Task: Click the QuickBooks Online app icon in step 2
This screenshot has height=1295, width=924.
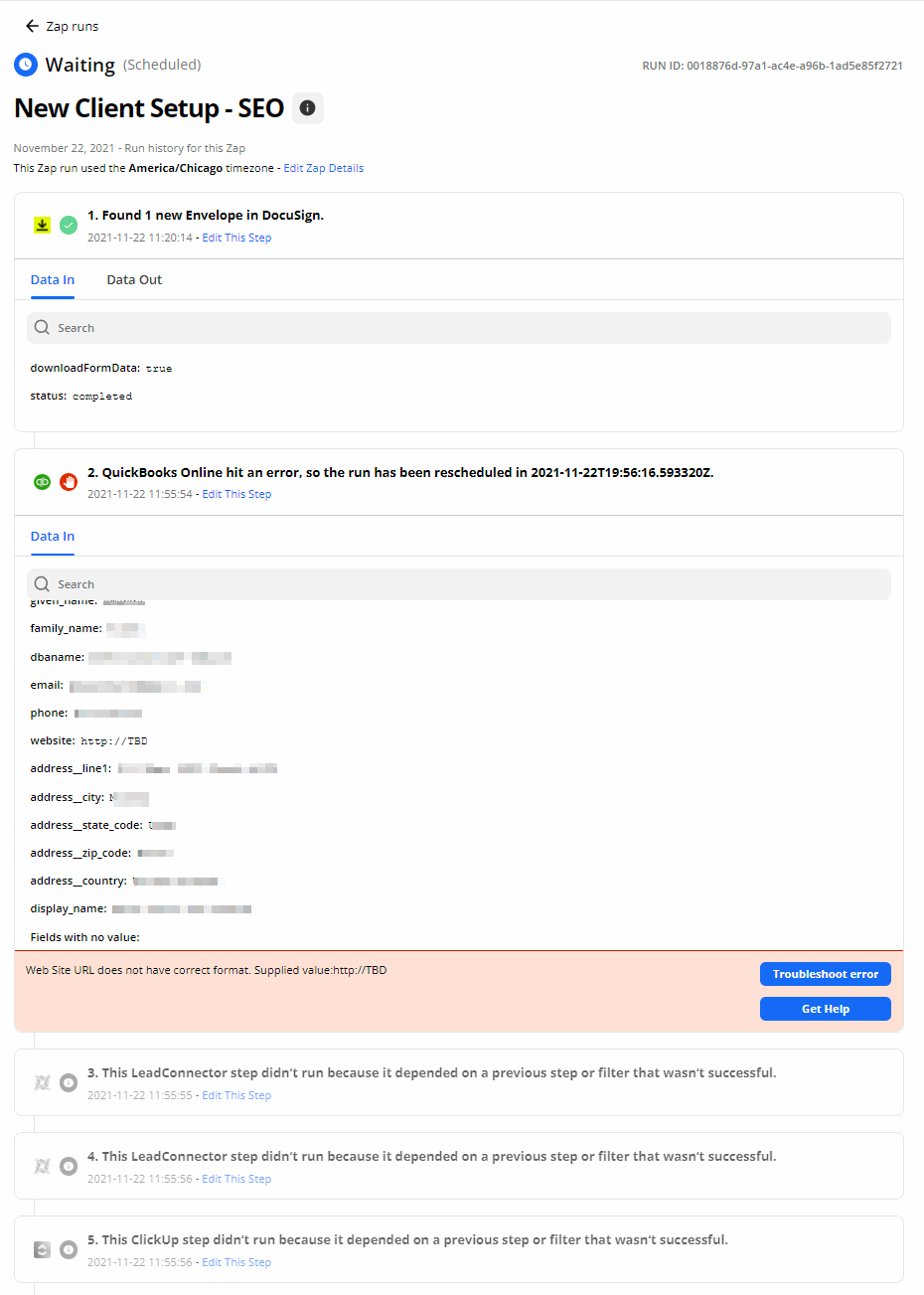Action: click(x=42, y=482)
